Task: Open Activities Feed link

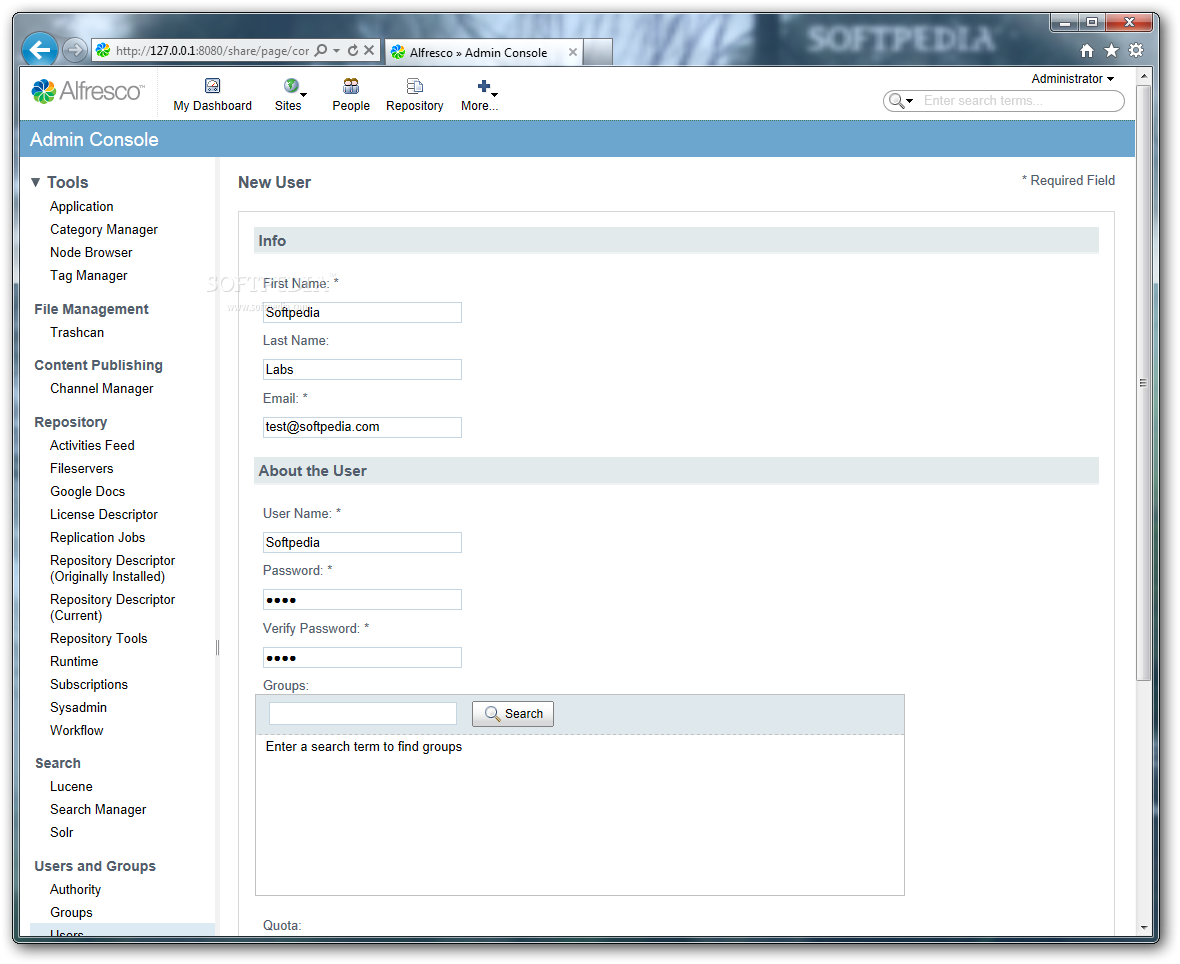Action: click(x=92, y=446)
